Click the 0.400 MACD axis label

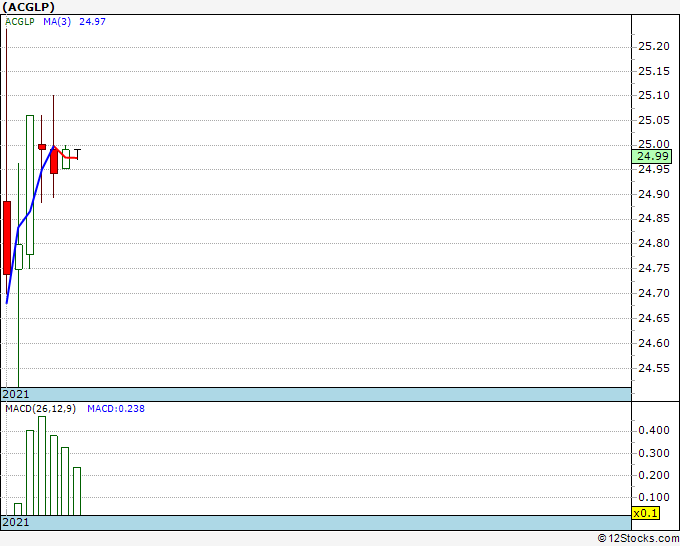654,431
